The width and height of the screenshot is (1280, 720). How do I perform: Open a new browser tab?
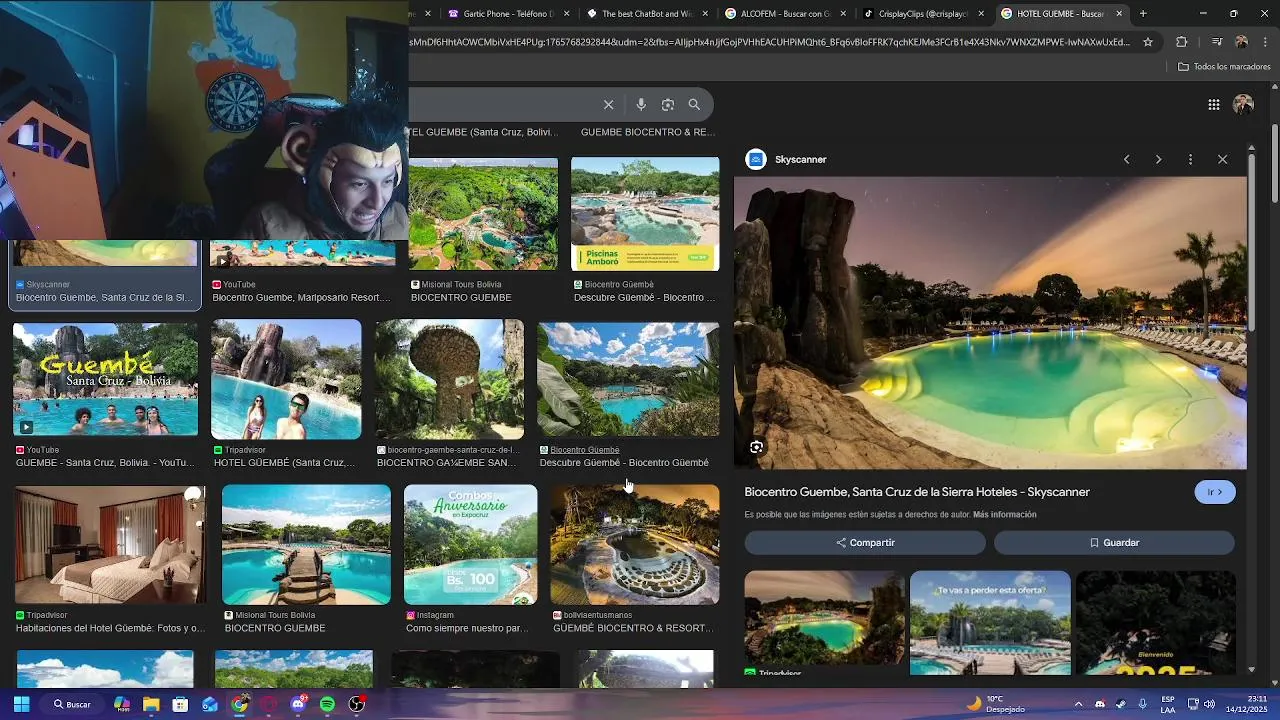[x=1143, y=13]
